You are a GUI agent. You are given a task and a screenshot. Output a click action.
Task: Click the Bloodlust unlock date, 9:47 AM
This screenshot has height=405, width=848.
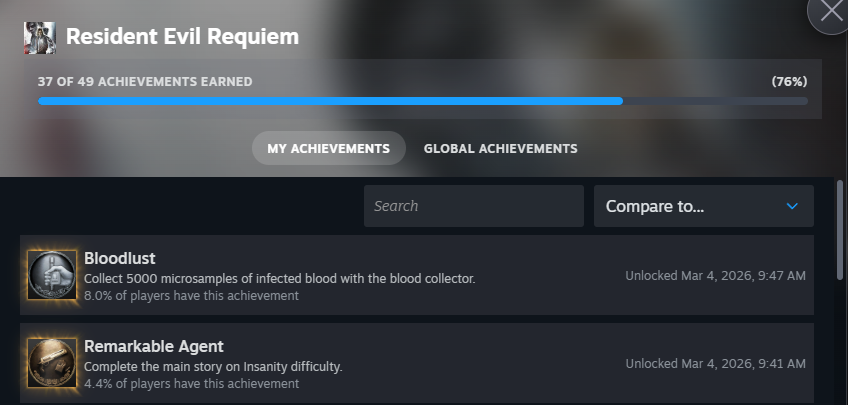point(715,275)
